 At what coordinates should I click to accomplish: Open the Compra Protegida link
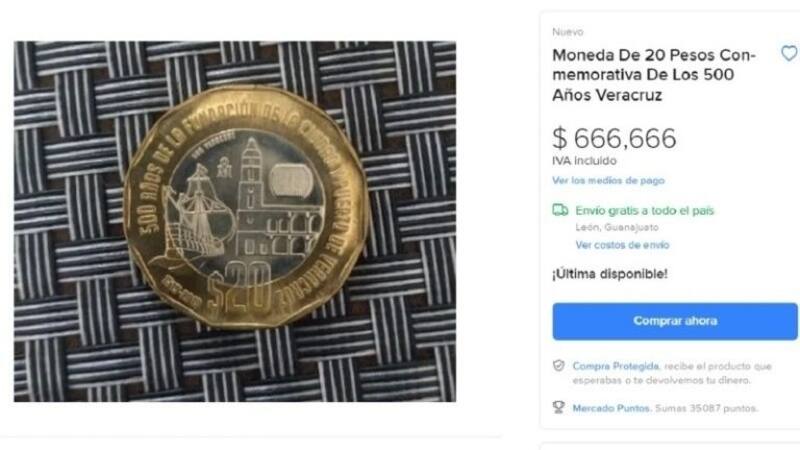616,366
